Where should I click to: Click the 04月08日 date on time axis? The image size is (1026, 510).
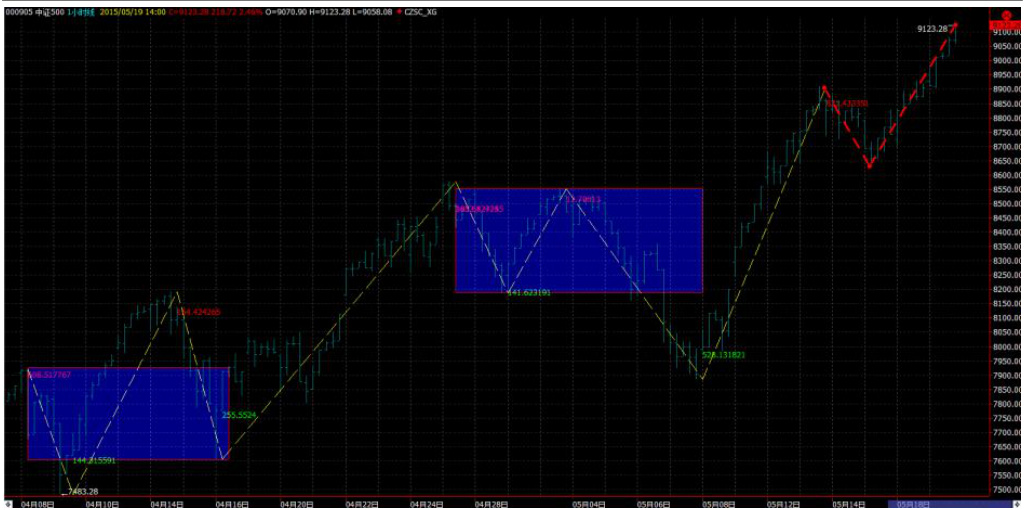(37, 504)
